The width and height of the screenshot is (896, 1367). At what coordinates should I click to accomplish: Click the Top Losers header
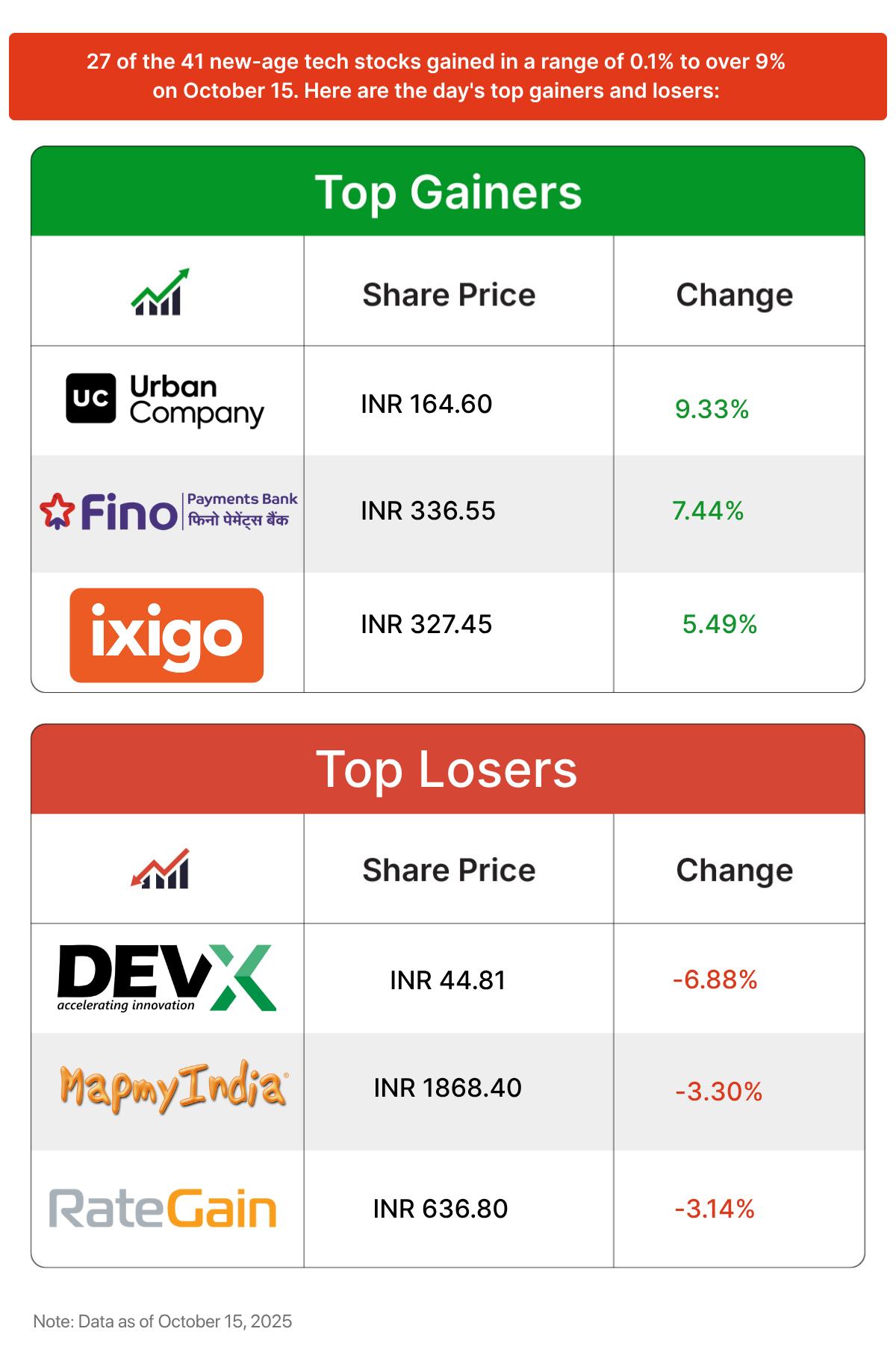point(448,769)
